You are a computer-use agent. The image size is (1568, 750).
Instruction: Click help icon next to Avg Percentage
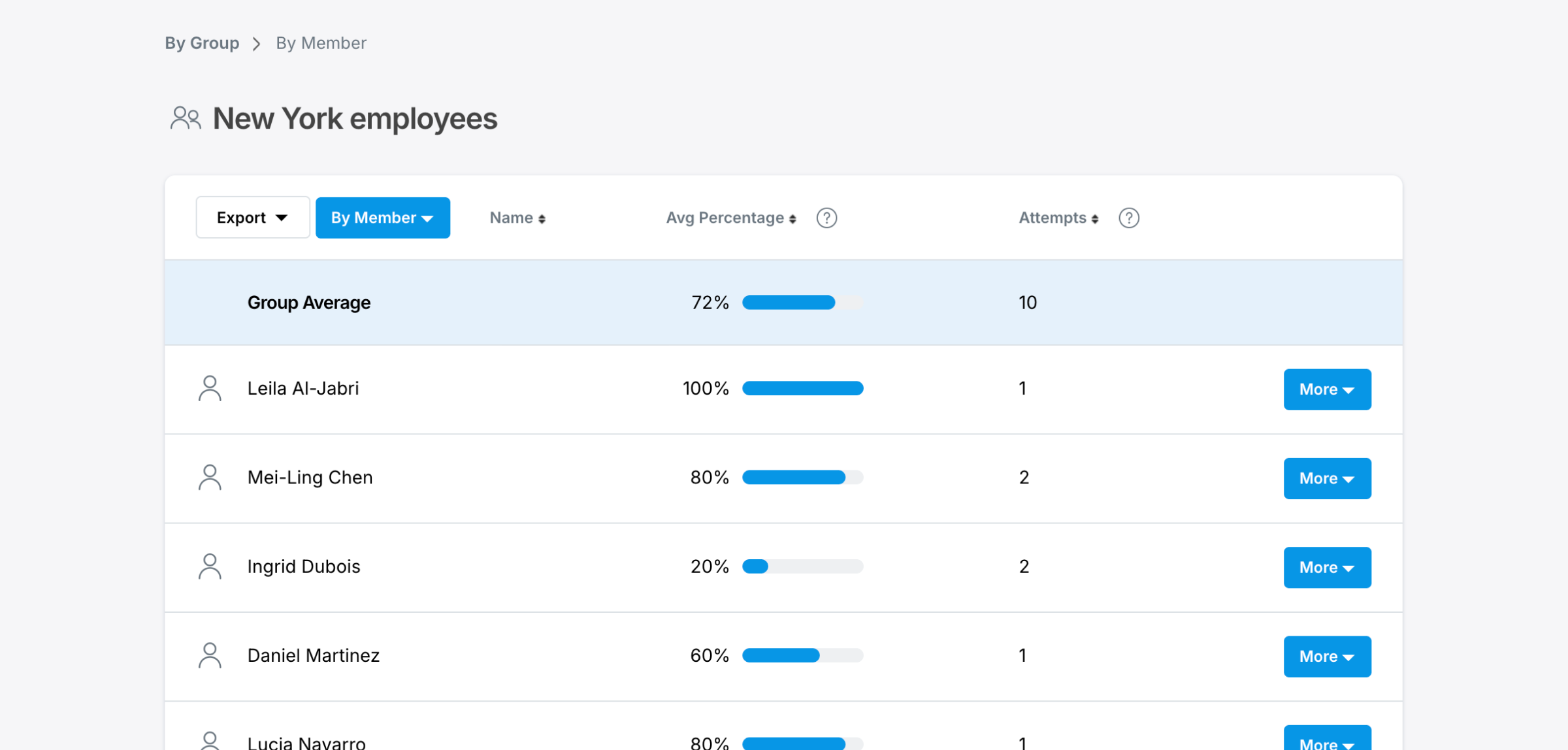pos(826,218)
